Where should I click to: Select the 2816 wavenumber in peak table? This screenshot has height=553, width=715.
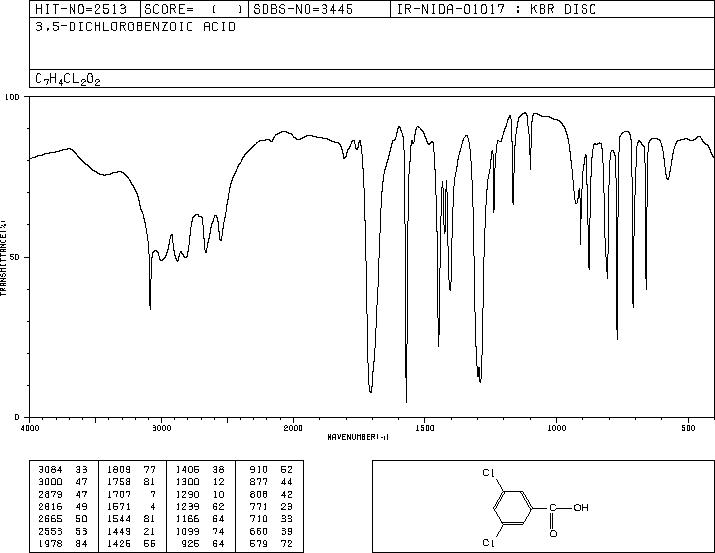tap(51, 506)
